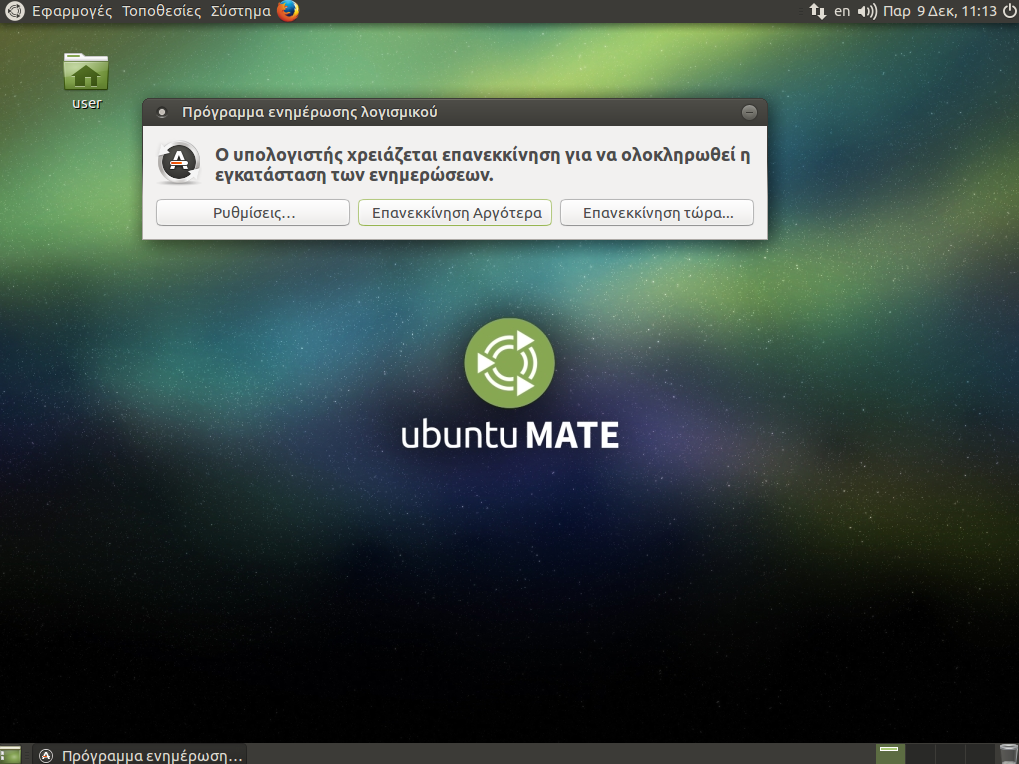
Task: Open the user home folder icon
Action: [x=86, y=73]
